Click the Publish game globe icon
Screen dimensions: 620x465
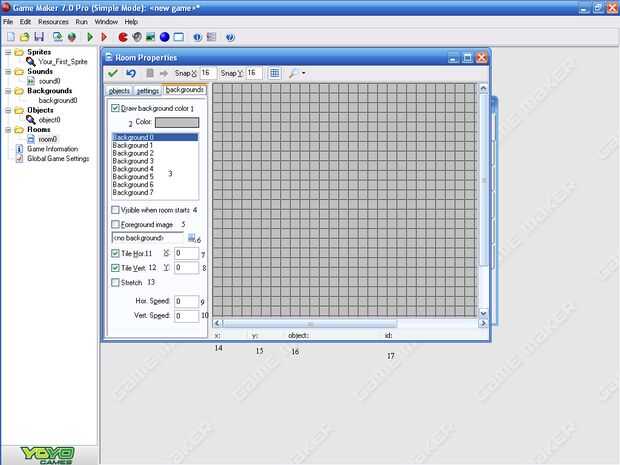click(72, 37)
